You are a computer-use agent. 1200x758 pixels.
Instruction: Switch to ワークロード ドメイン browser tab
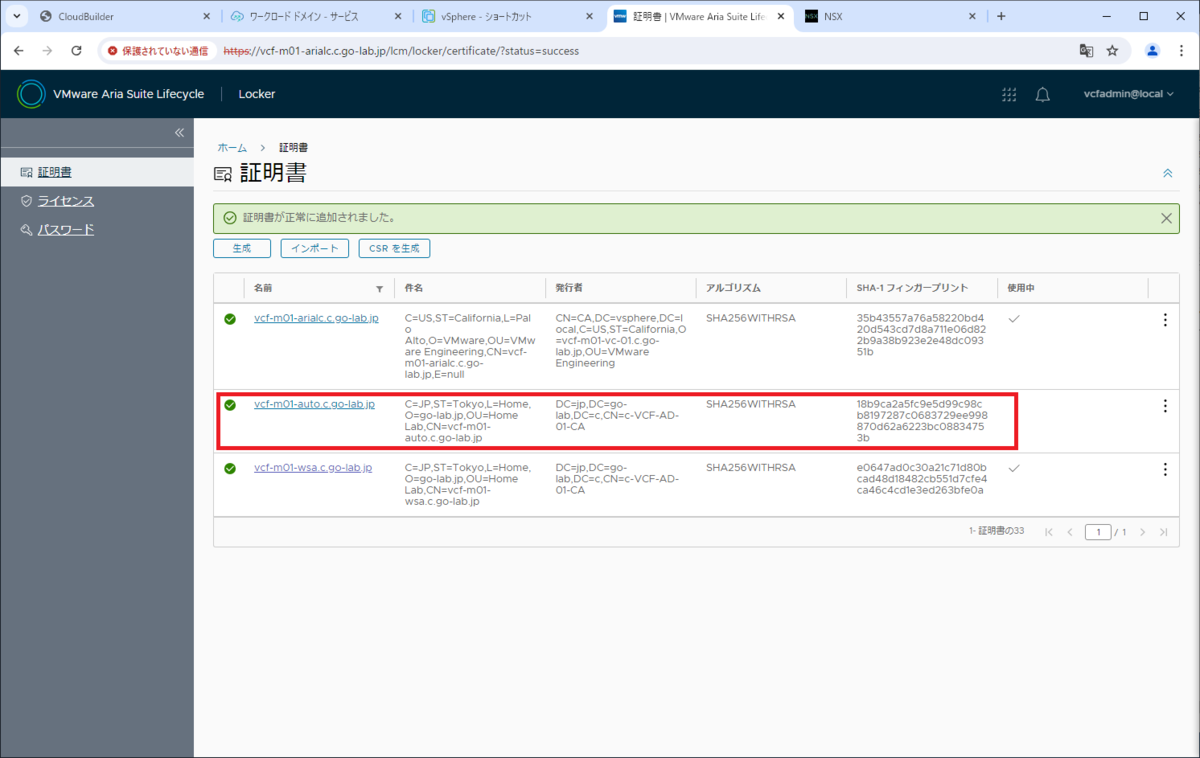317,17
